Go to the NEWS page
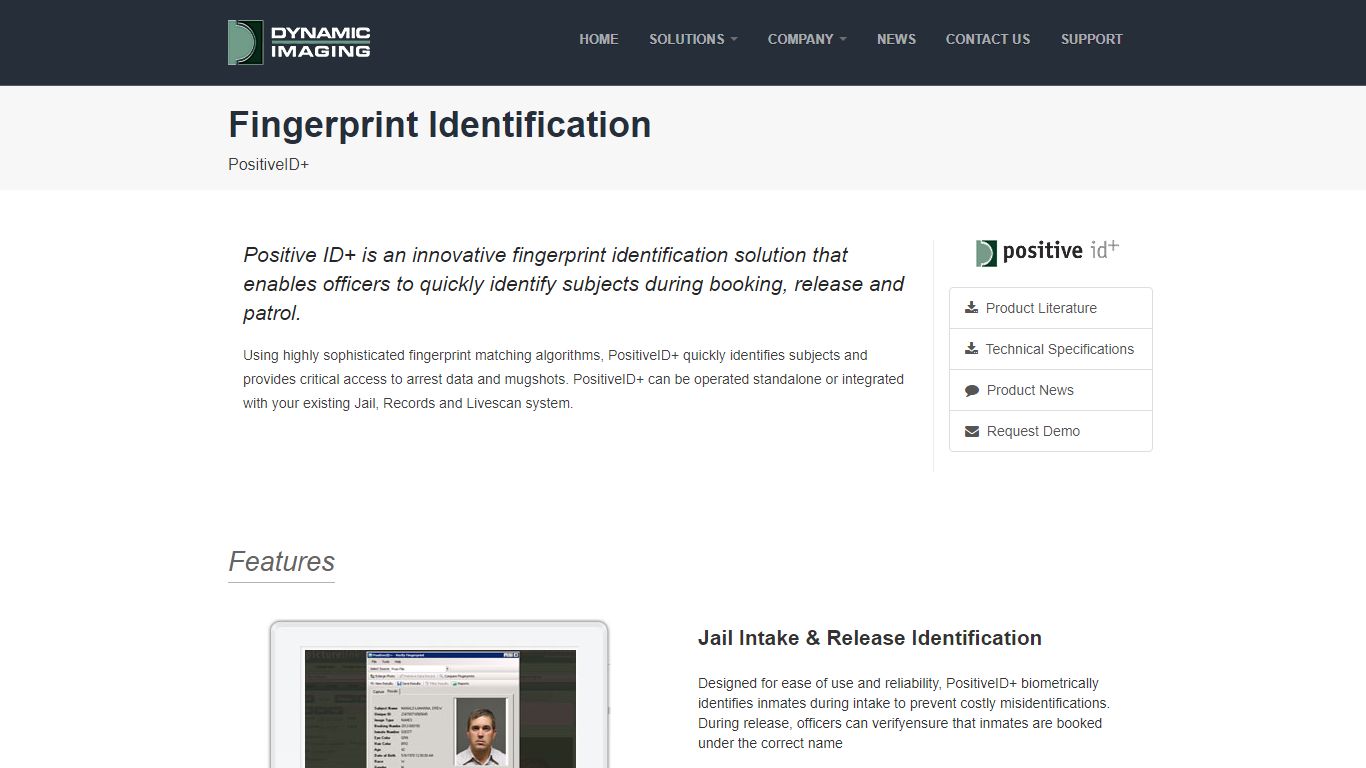The width and height of the screenshot is (1366, 768). [x=896, y=39]
